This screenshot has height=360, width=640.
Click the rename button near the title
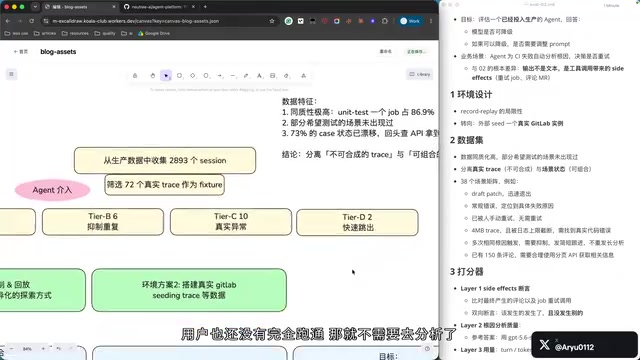coord(386,52)
